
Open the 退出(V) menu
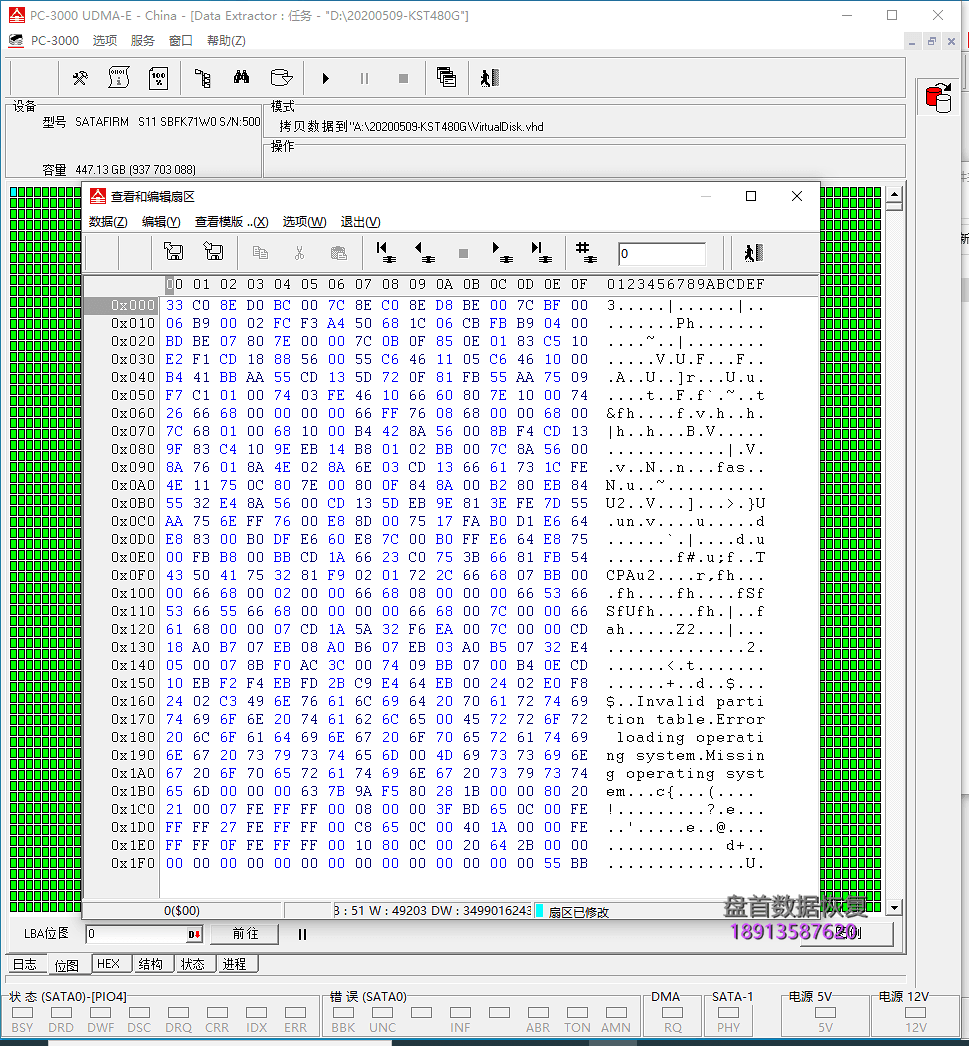coord(360,222)
